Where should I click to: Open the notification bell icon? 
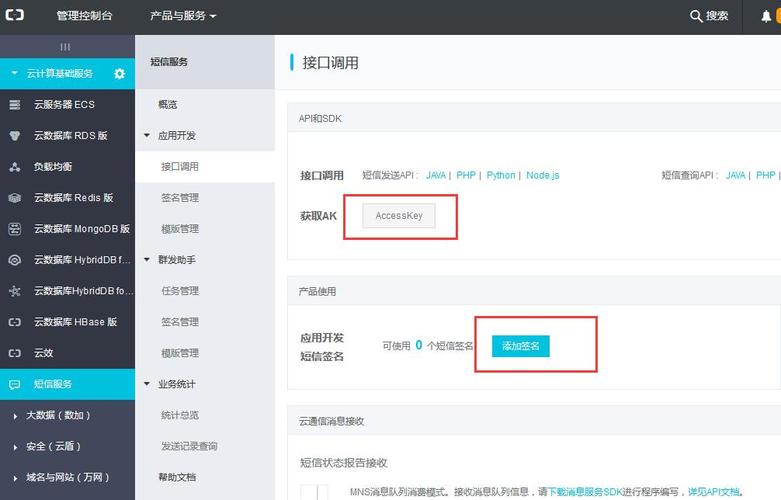[766, 16]
